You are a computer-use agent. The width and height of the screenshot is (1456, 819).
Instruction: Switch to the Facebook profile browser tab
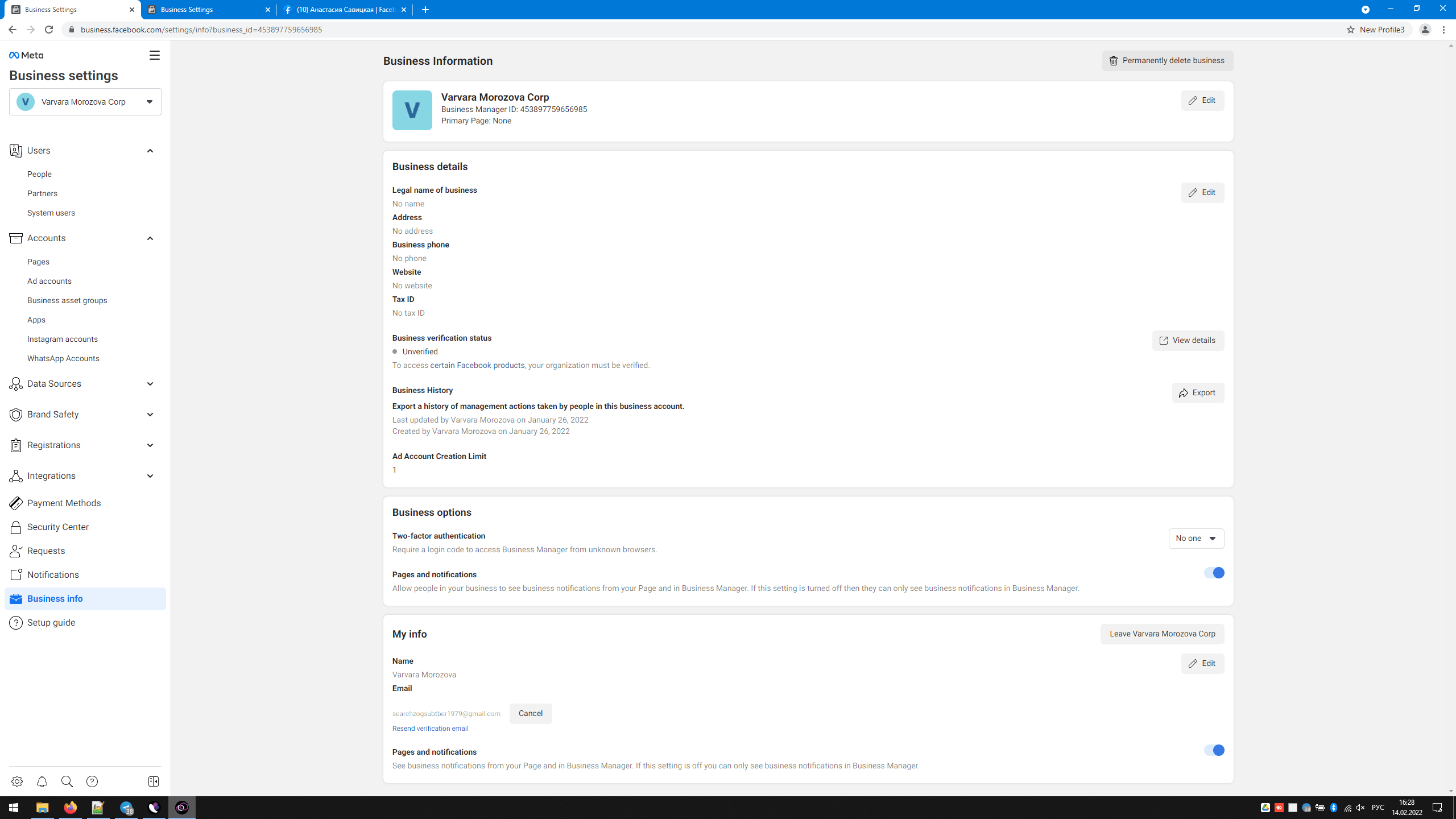[345, 10]
